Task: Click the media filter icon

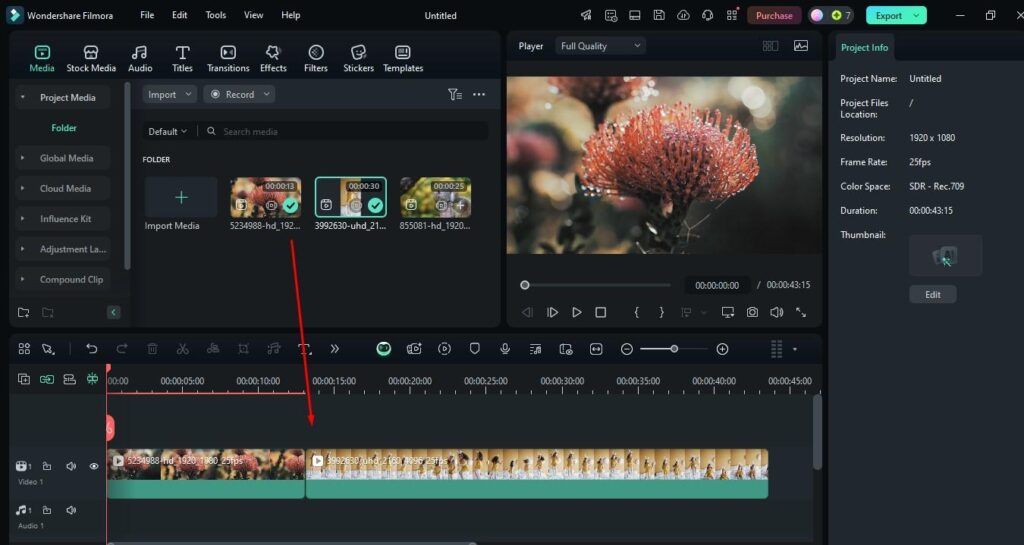Action: (x=455, y=95)
